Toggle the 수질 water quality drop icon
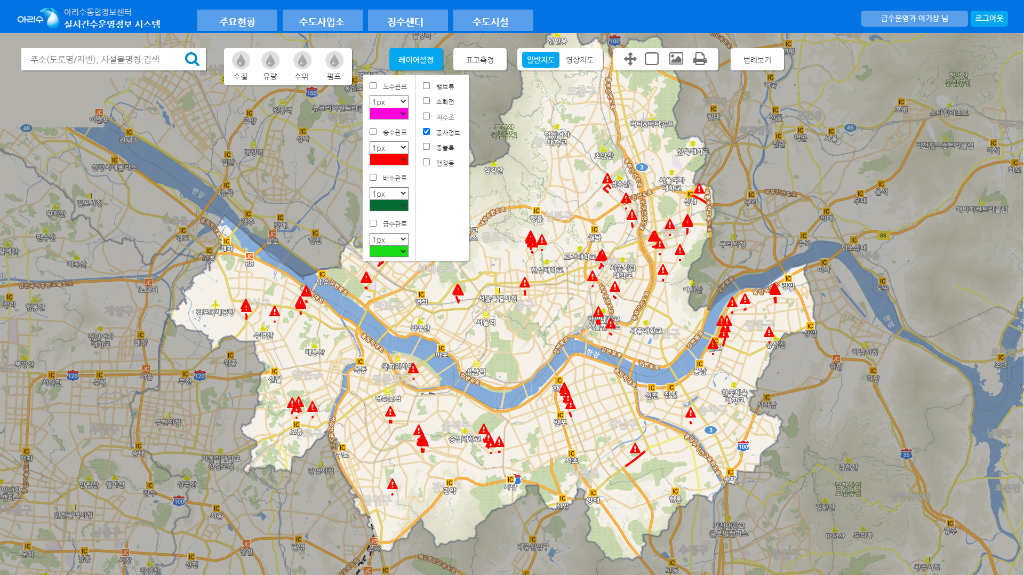 [240, 61]
